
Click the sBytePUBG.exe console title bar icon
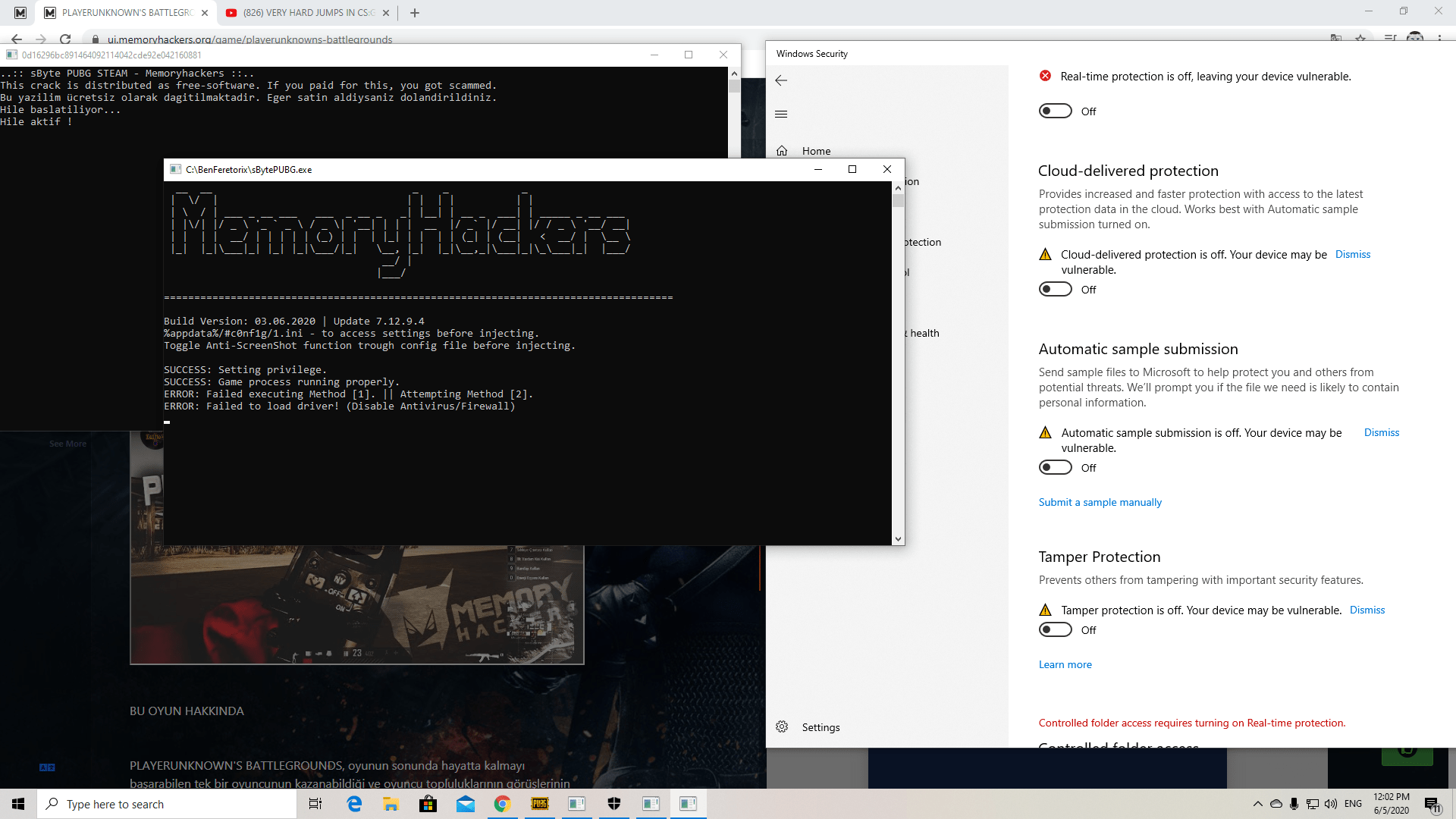point(175,169)
